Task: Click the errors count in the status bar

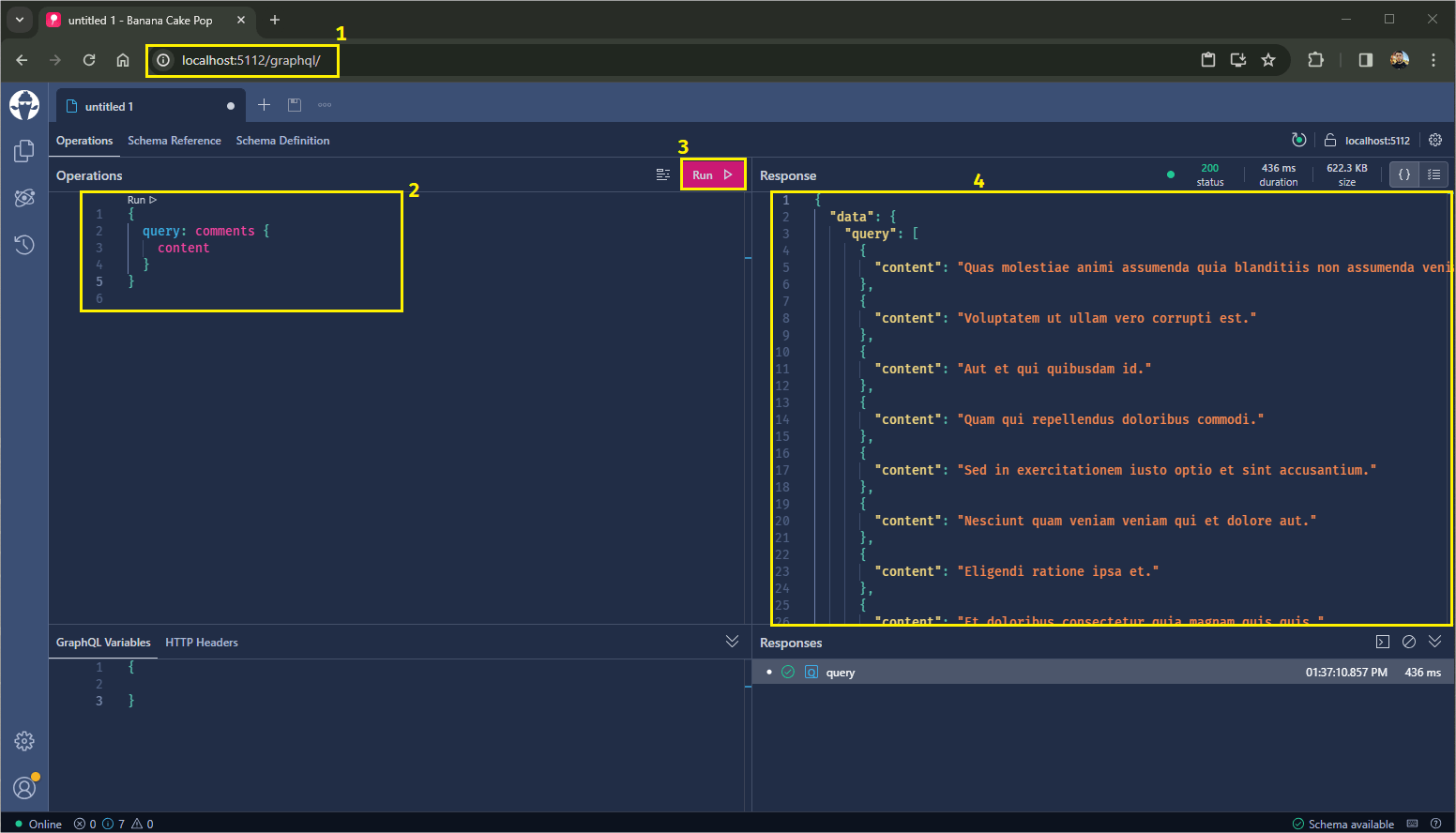Action: tap(85, 824)
